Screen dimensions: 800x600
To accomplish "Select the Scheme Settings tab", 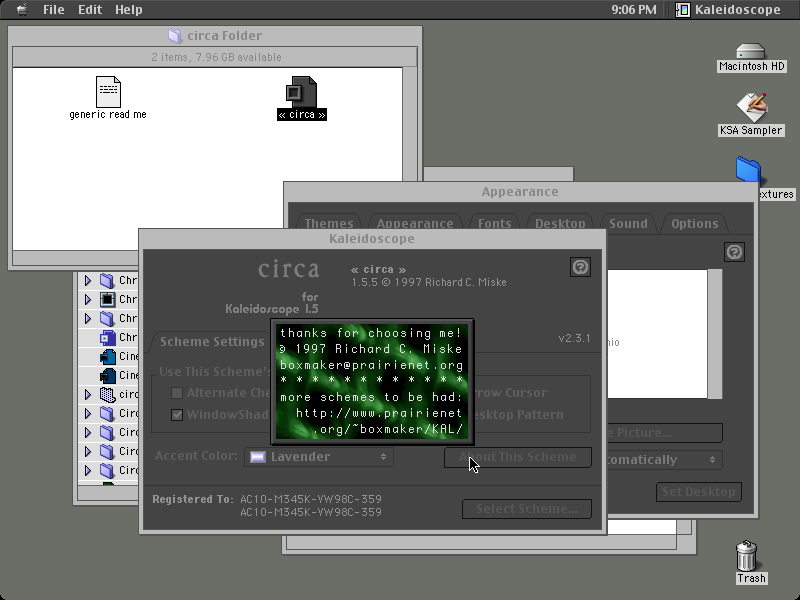I will 212,342.
